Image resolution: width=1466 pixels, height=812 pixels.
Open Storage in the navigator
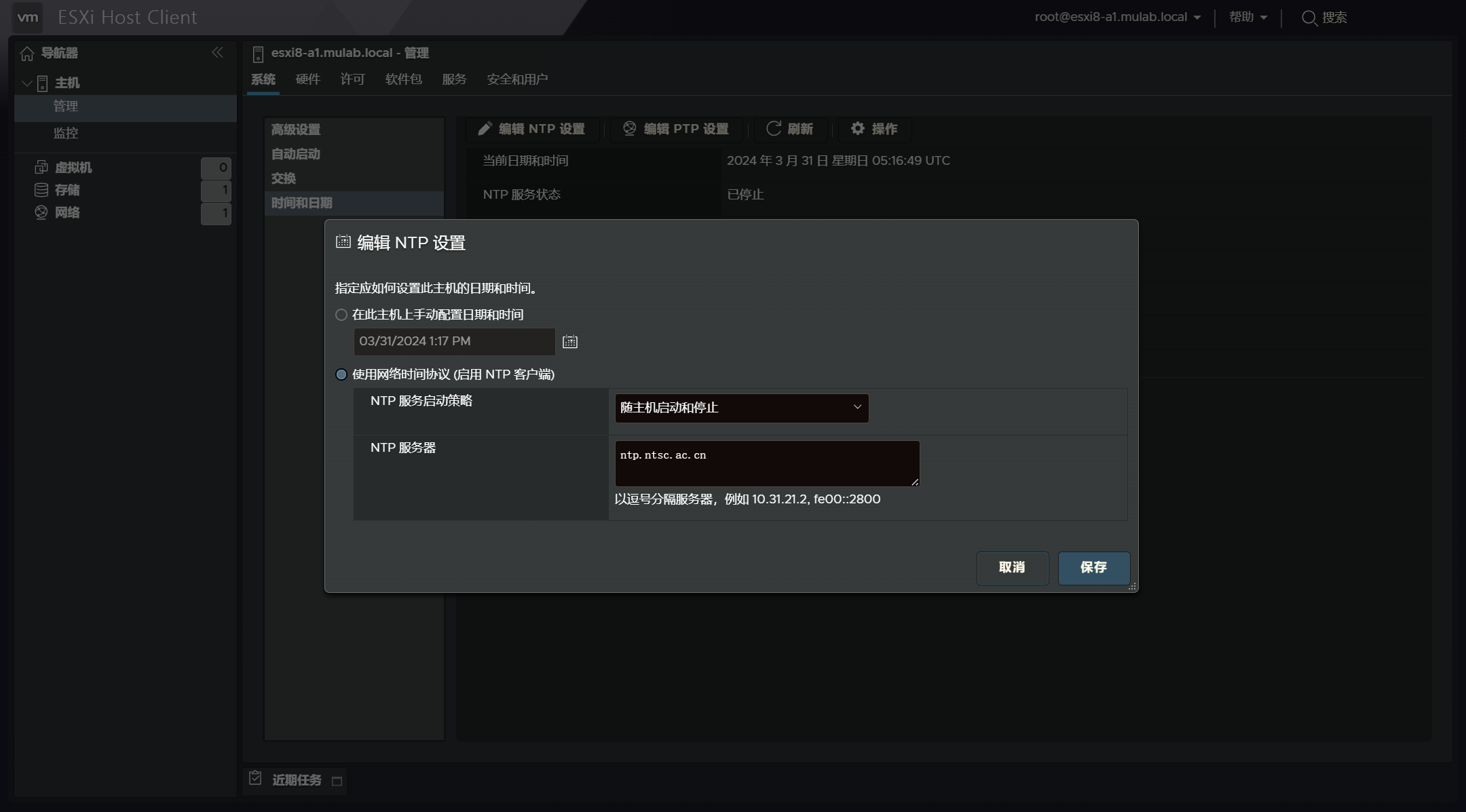point(67,190)
